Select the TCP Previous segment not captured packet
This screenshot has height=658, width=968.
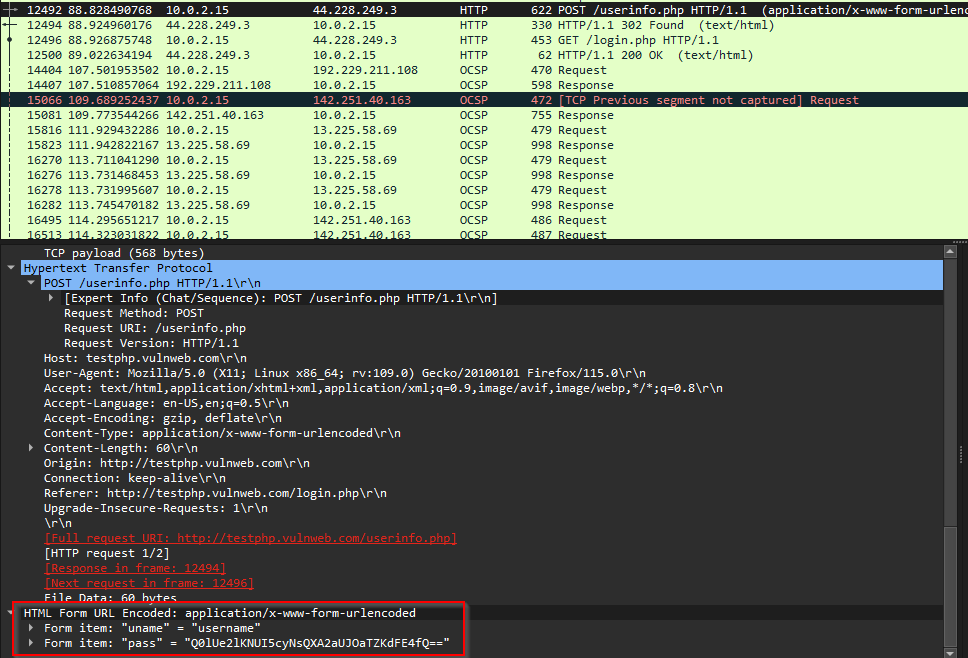[x=400, y=100]
